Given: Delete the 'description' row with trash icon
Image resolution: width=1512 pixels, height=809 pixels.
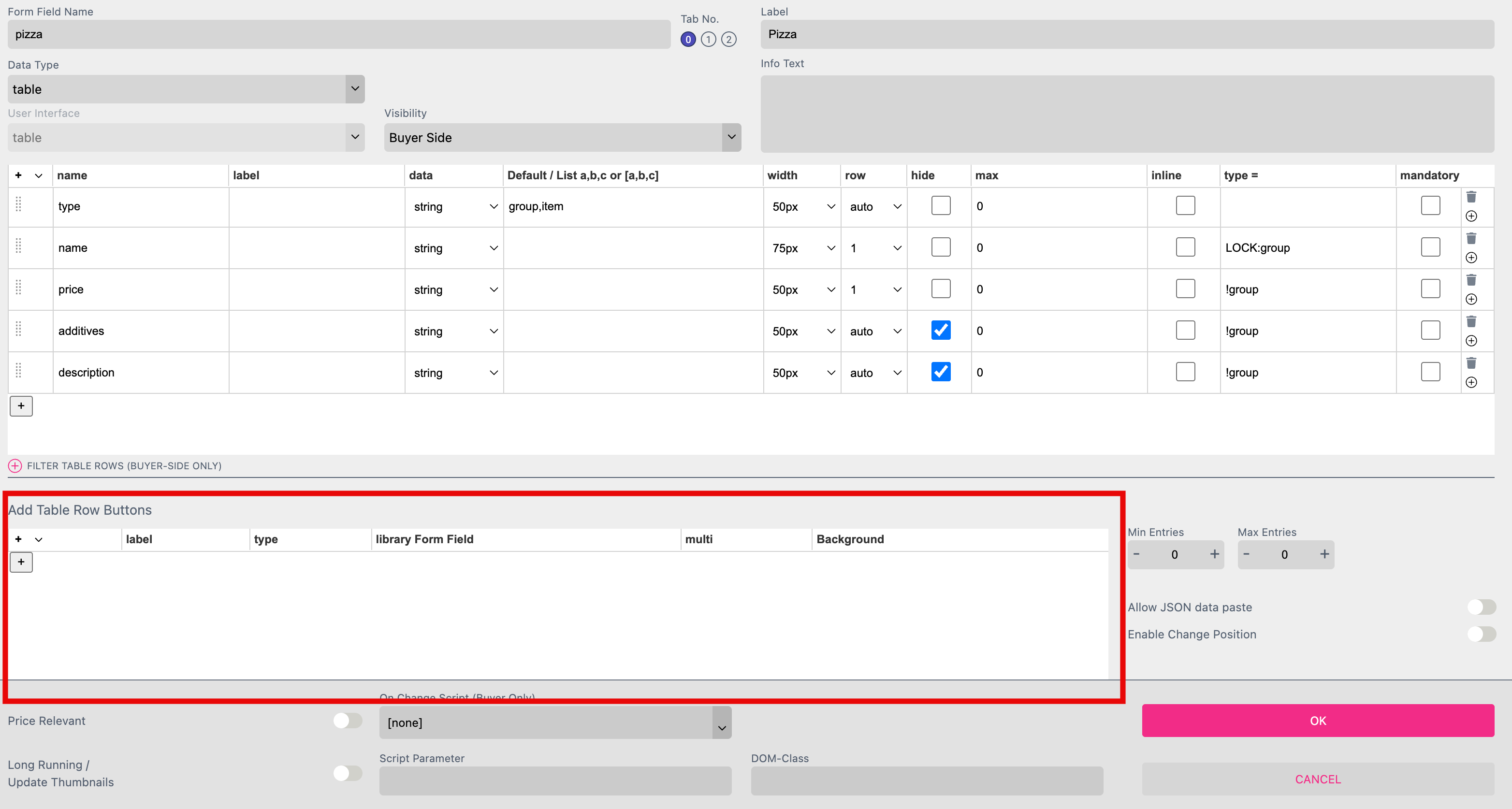Looking at the screenshot, I should point(1471,364).
